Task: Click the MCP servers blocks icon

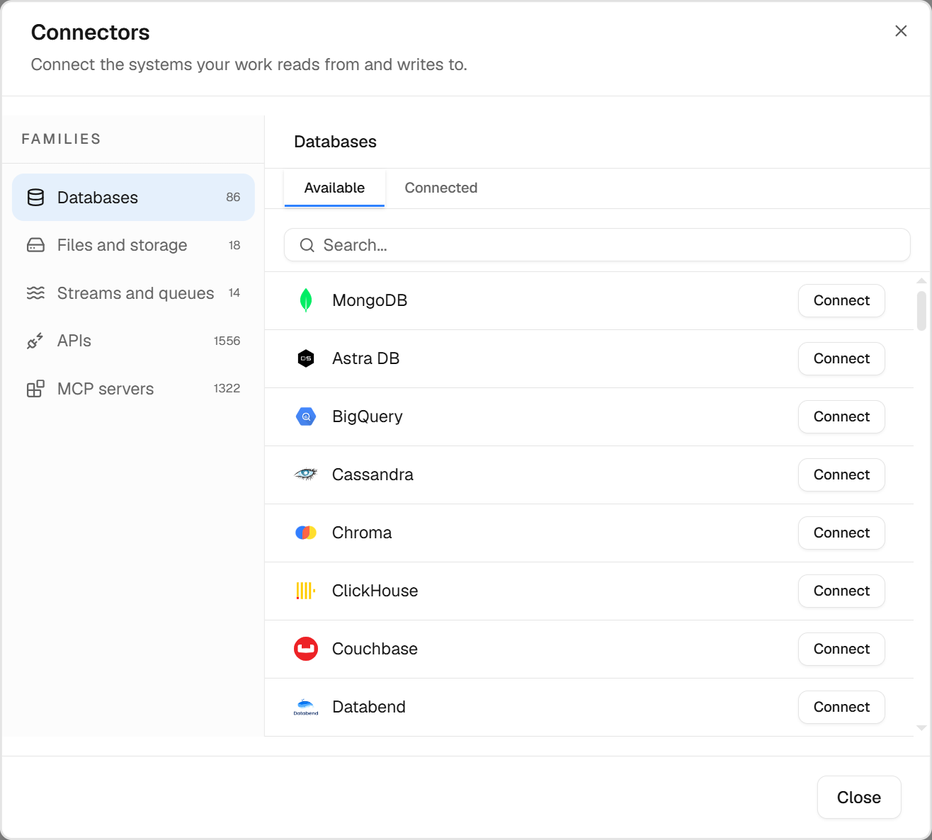Action: tap(36, 389)
